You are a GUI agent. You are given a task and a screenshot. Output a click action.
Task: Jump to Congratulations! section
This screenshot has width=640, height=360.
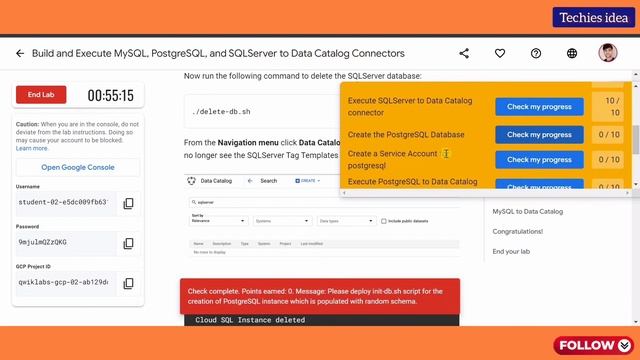pos(518,231)
